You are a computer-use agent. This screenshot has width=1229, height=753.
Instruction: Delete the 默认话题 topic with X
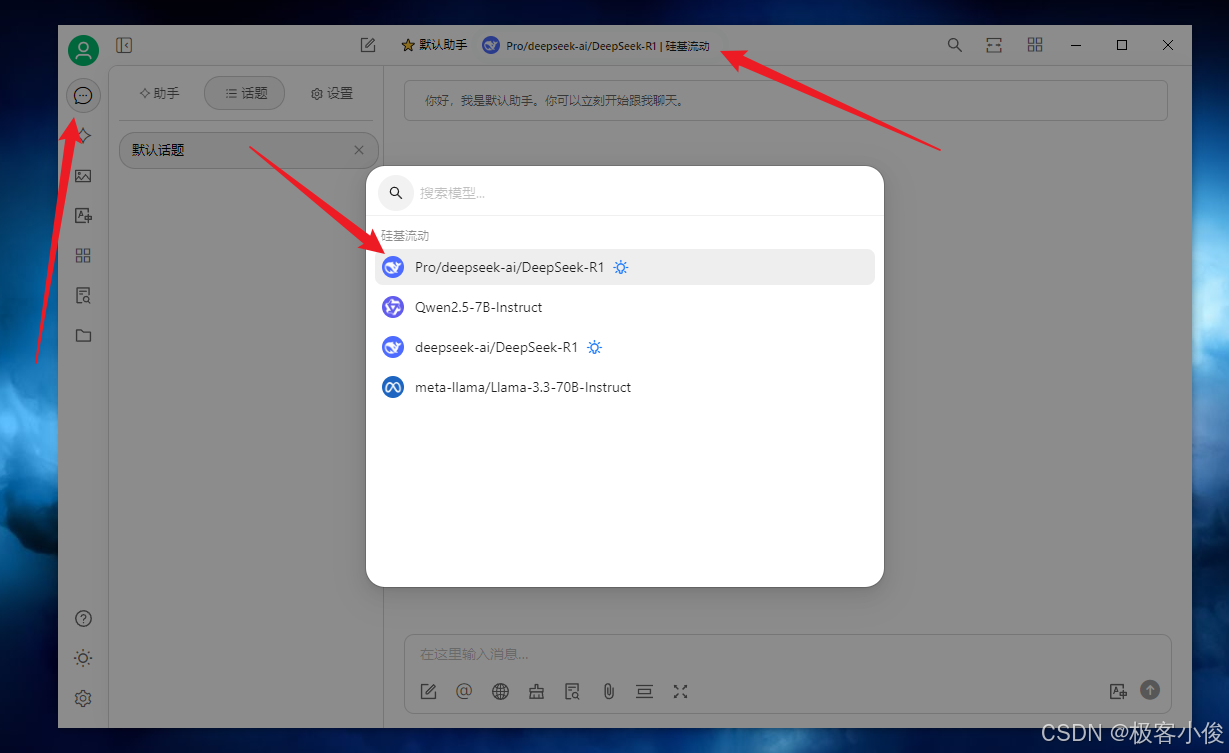(x=359, y=150)
